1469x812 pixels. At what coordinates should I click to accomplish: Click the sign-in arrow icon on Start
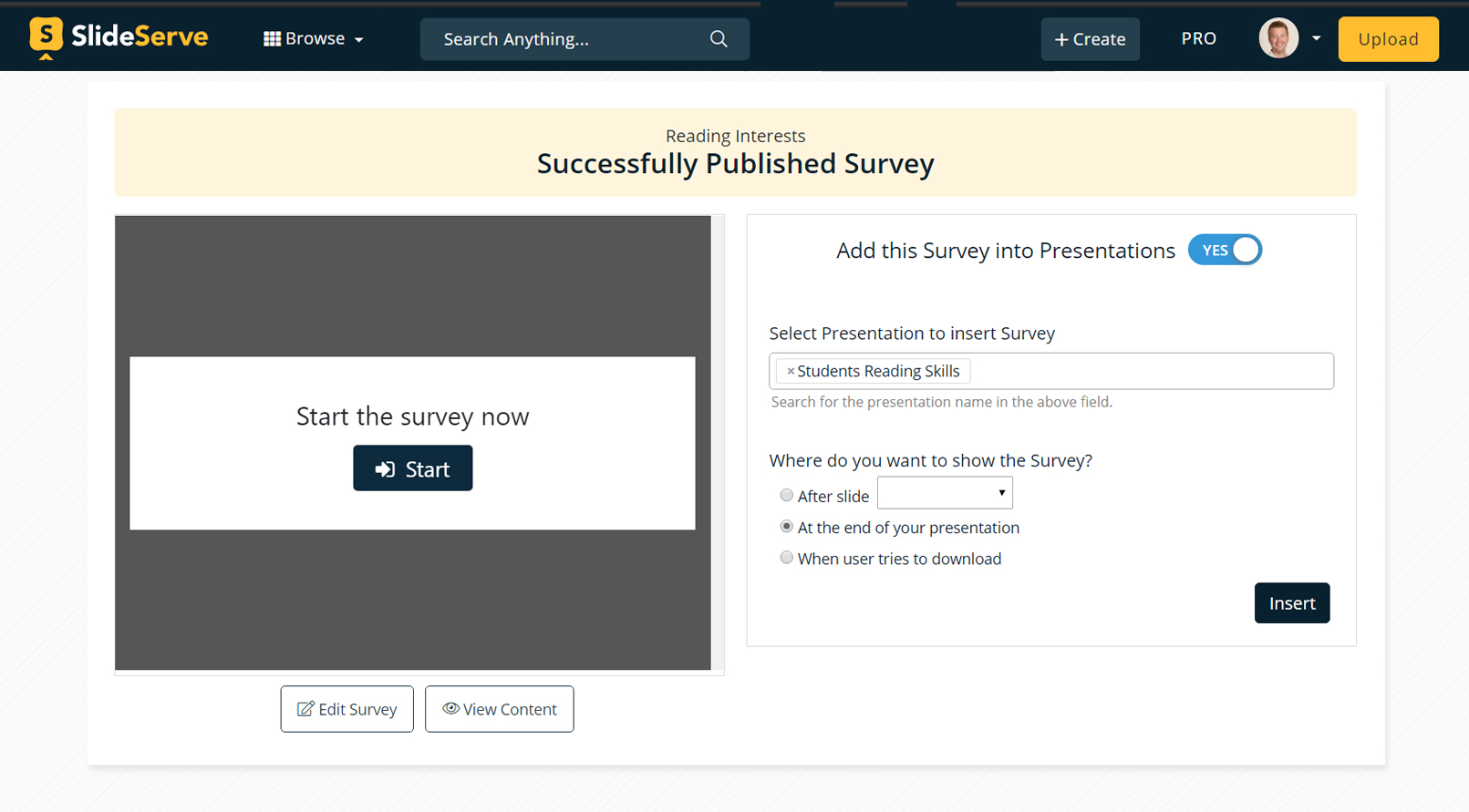coord(385,468)
